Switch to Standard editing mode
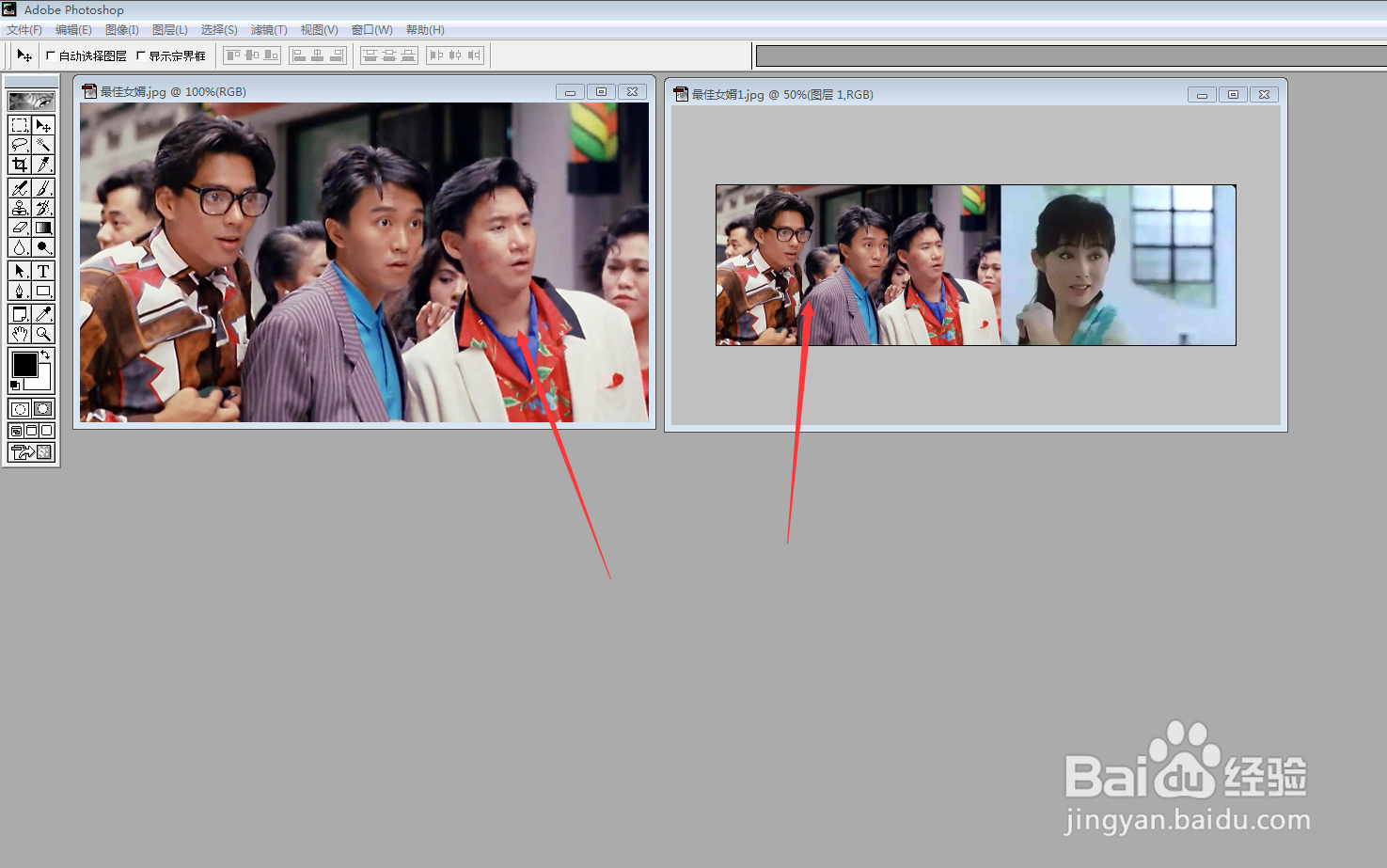Viewport: 1387px width, 868px height. pyautogui.click(x=20, y=408)
